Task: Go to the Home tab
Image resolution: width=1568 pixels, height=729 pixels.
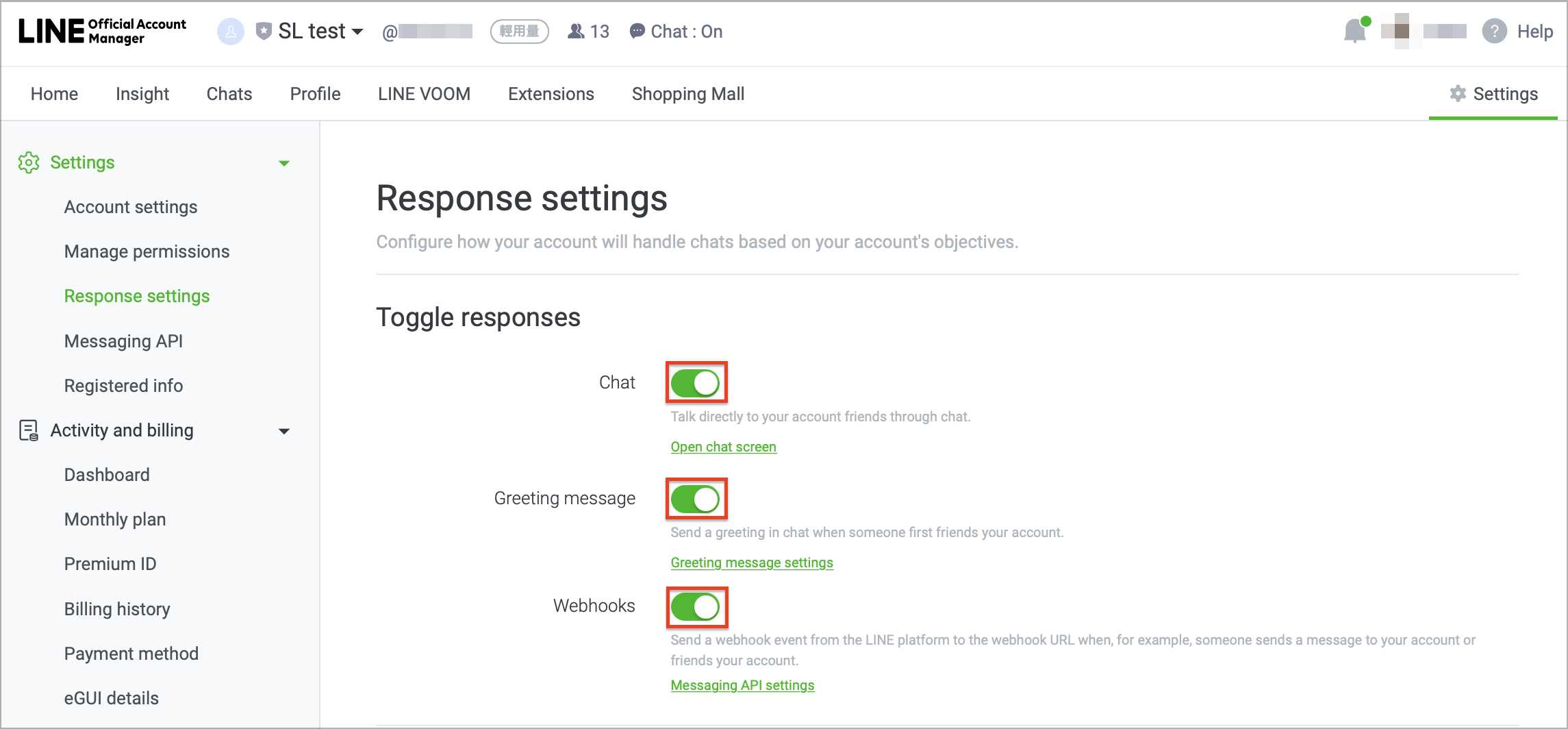Action: click(x=54, y=94)
